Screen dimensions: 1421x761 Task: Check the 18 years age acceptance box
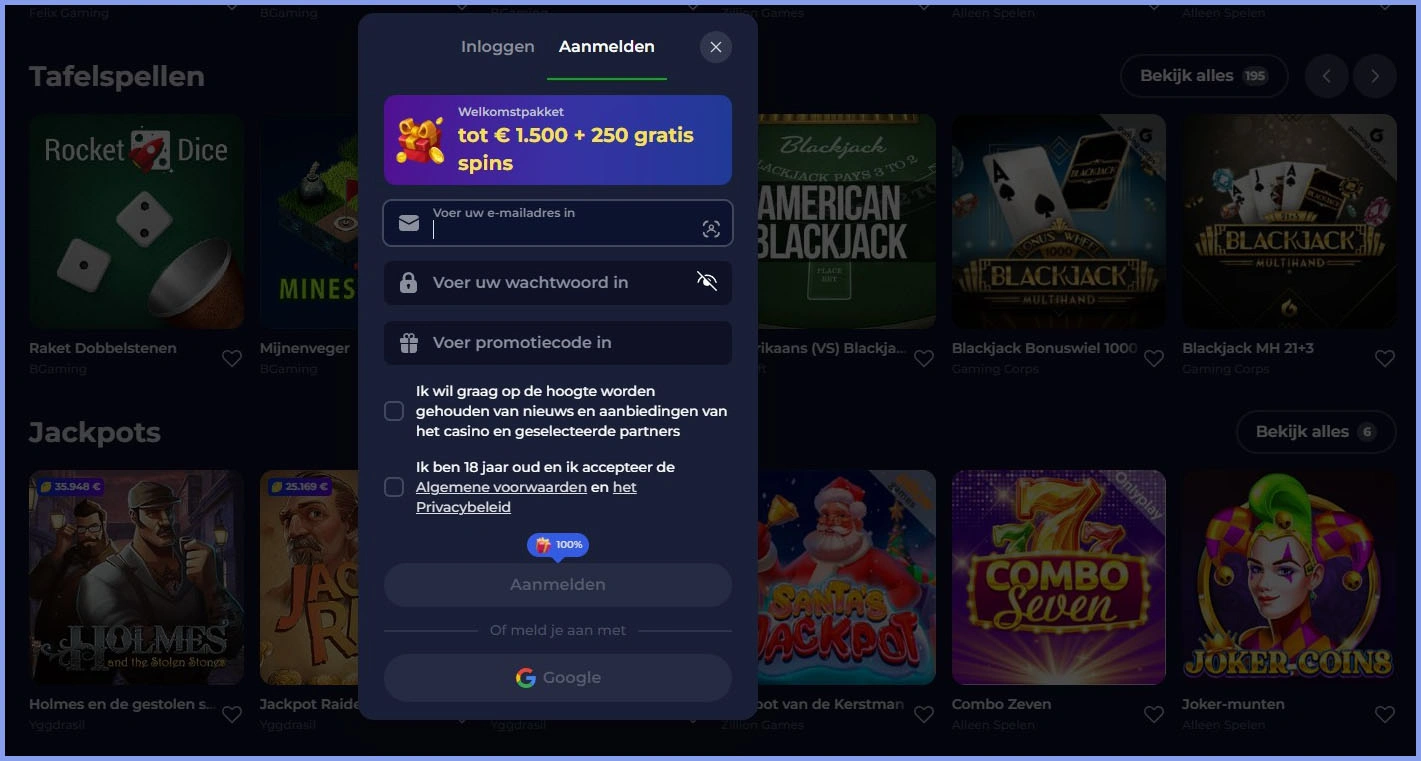pyautogui.click(x=394, y=487)
